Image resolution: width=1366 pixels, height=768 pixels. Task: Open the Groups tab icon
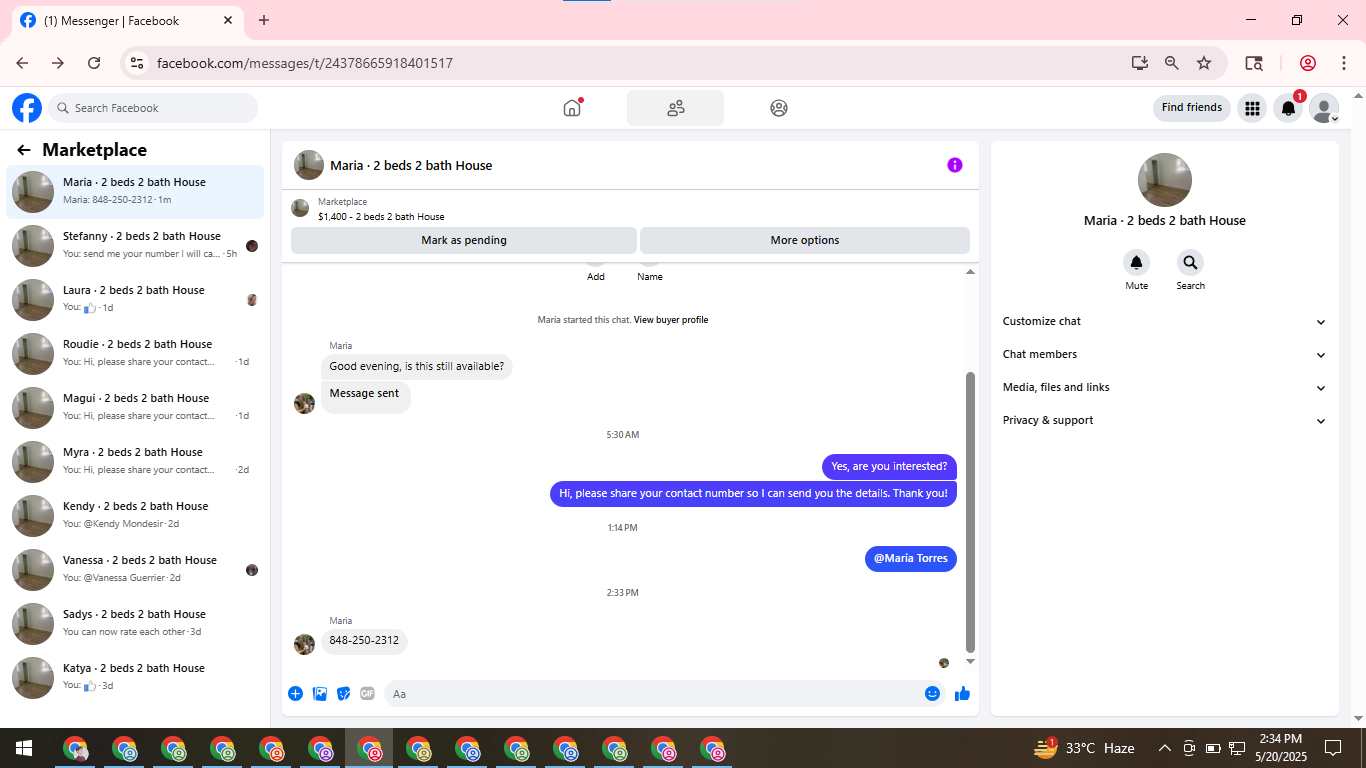click(779, 108)
